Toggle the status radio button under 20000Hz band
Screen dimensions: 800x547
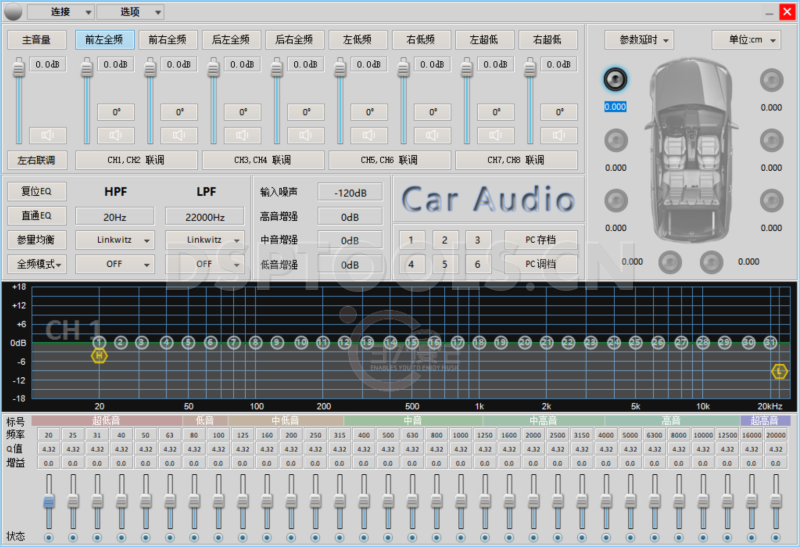point(776,537)
